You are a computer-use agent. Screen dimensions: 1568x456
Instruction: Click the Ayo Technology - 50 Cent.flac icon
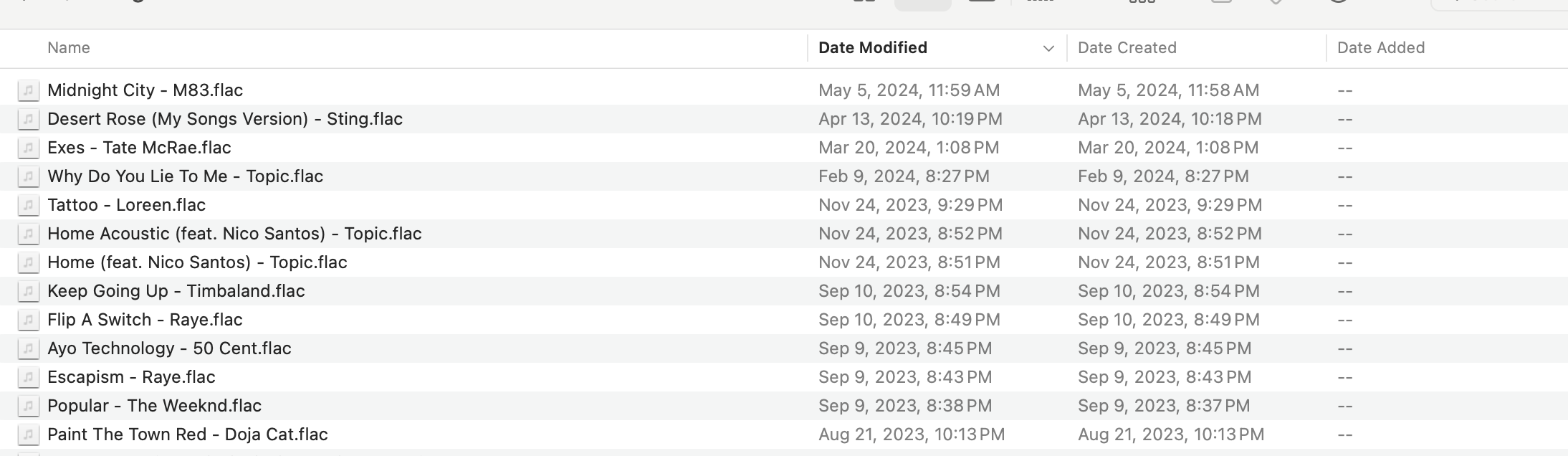[28, 348]
